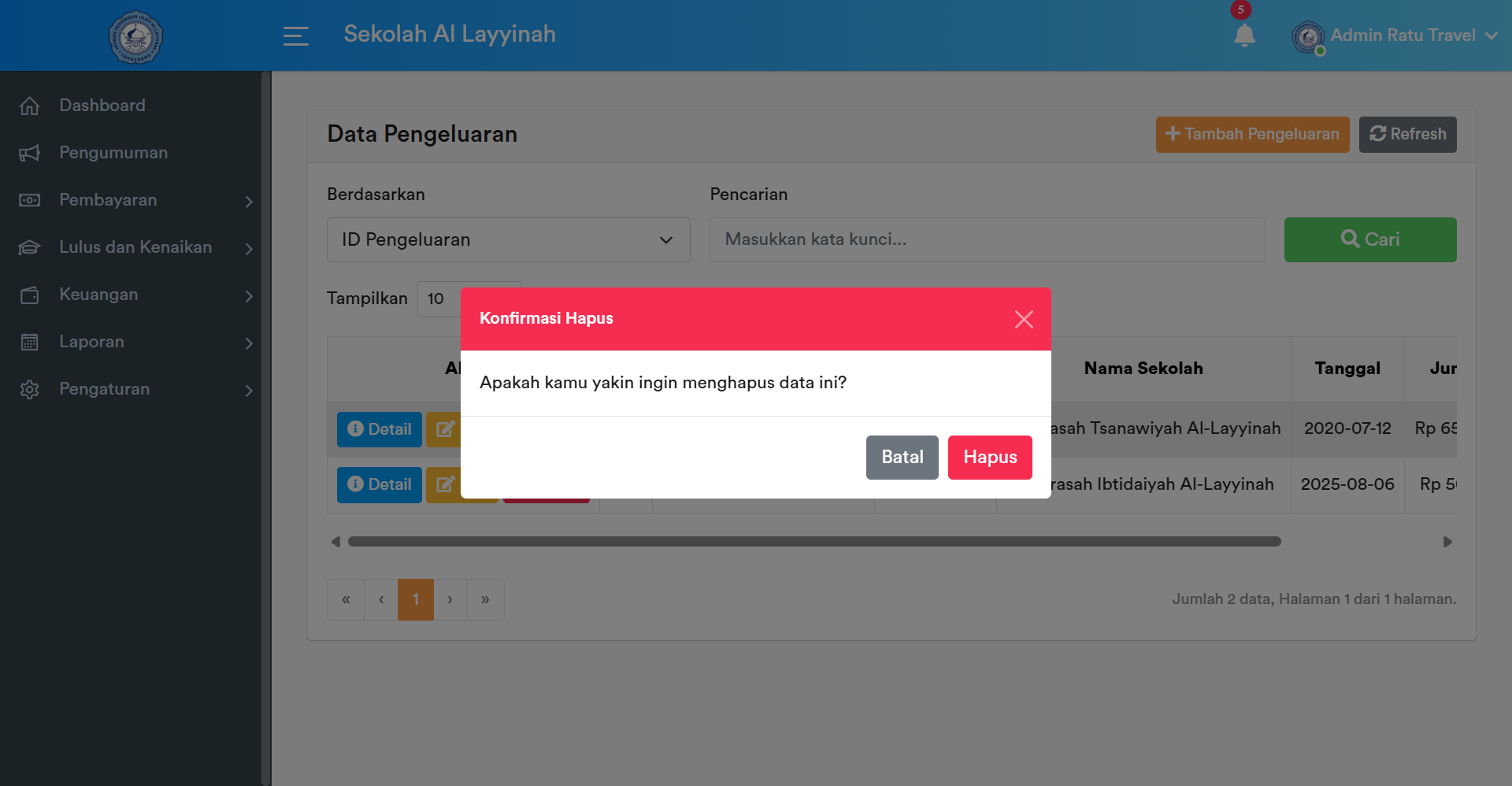The width and height of the screenshot is (1512, 786).
Task: Open the Admin Ratu Travel account dropdown
Action: pos(1400,35)
